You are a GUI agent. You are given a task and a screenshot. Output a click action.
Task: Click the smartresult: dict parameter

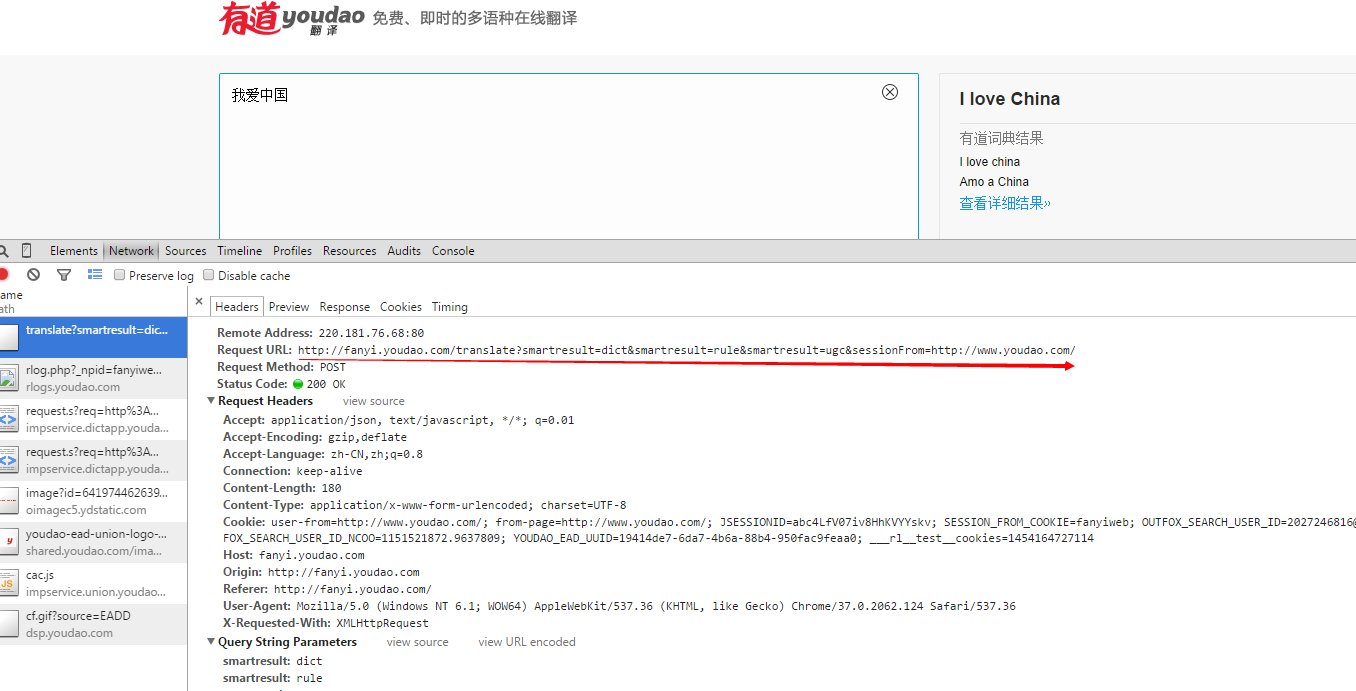pyautogui.click(x=272, y=661)
